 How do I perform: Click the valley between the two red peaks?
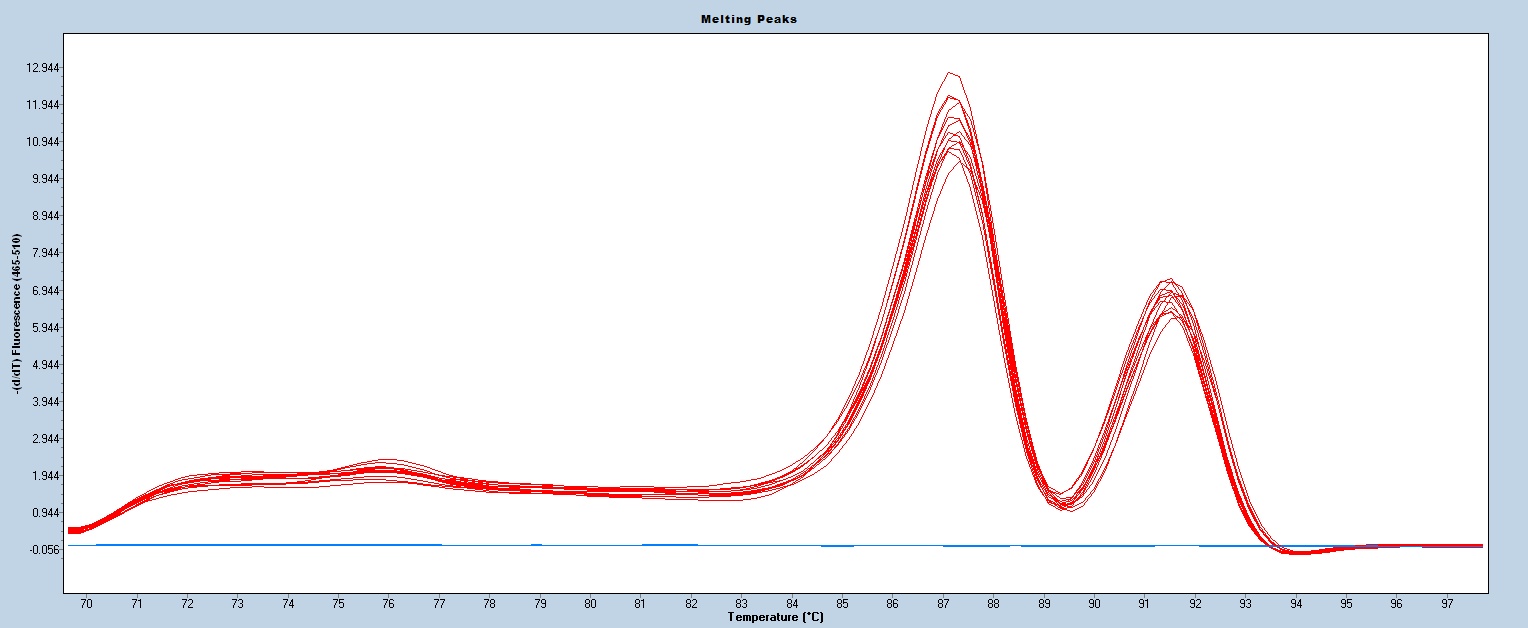1067,502
